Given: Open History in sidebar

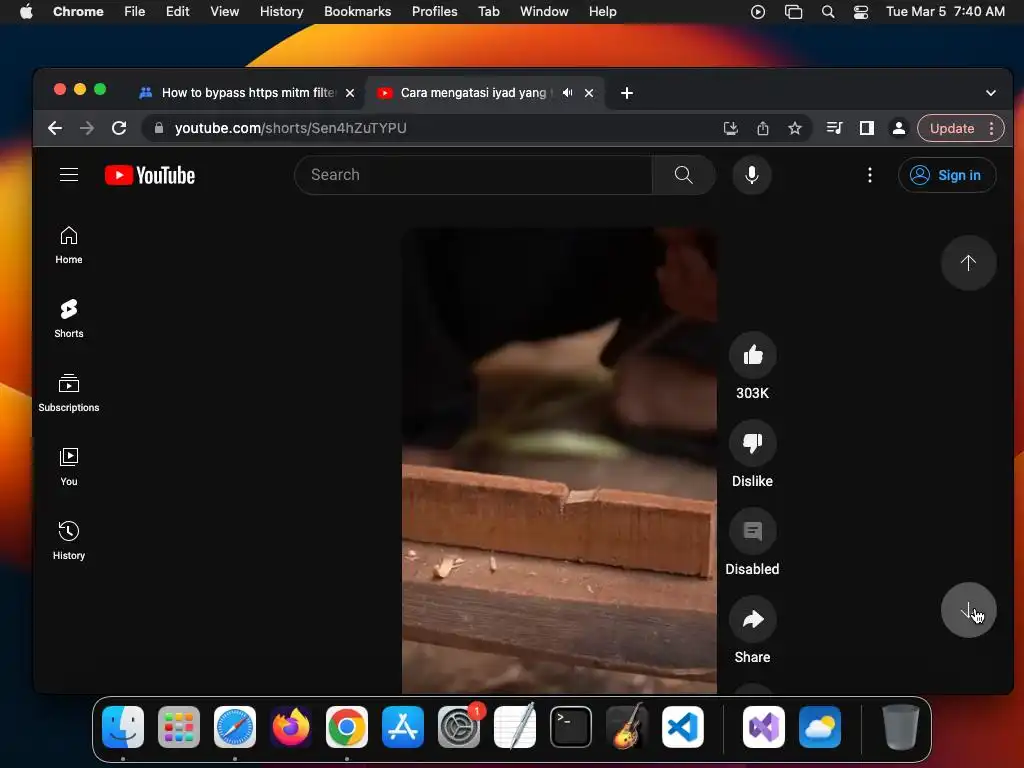Looking at the screenshot, I should [x=69, y=540].
